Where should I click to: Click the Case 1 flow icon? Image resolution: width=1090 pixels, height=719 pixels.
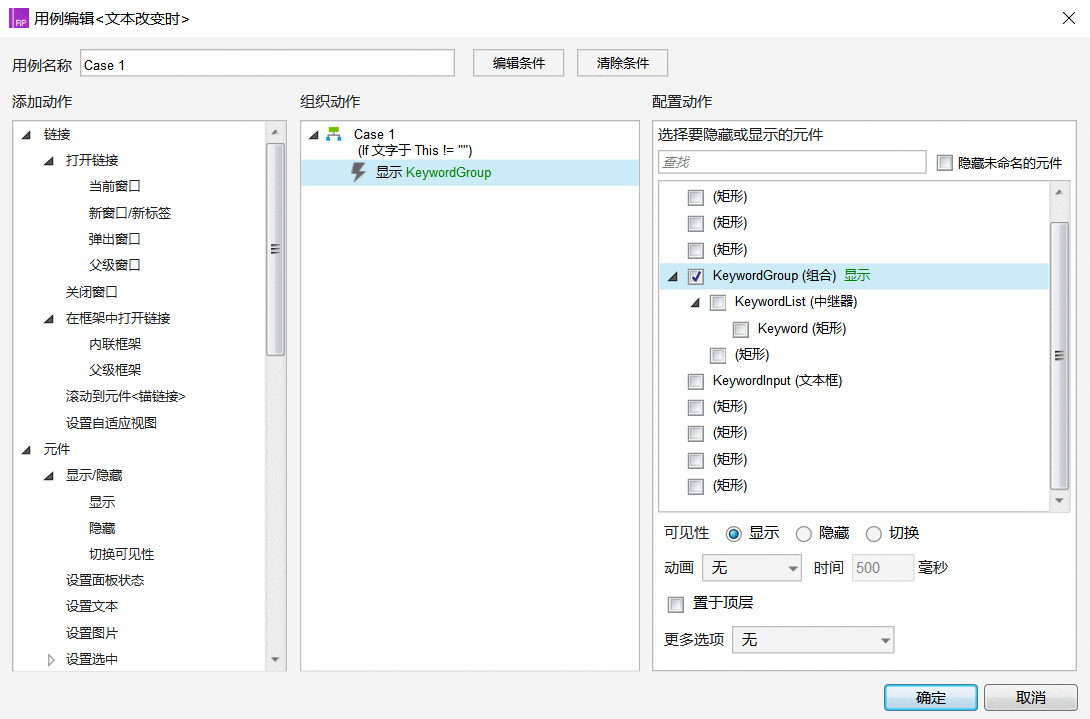tap(334, 134)
